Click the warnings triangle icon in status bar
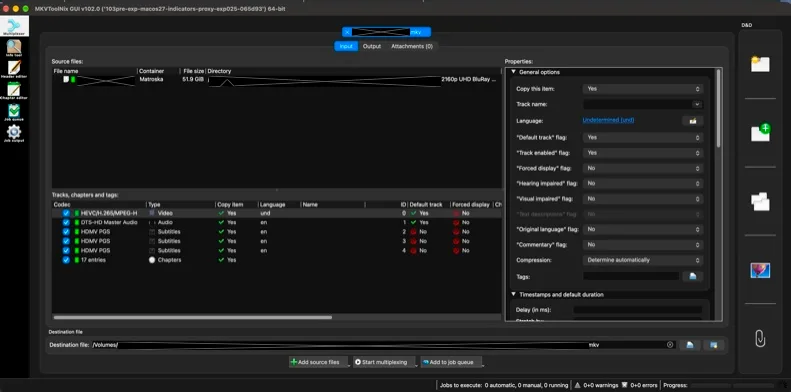Screen dimensions: 791x392 tap(577, 385)
